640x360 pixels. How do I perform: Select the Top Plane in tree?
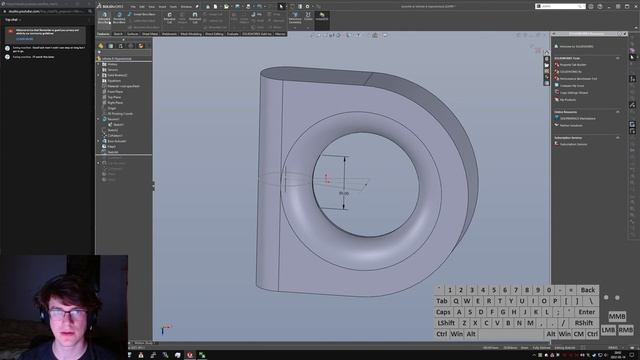coord(114,97)
